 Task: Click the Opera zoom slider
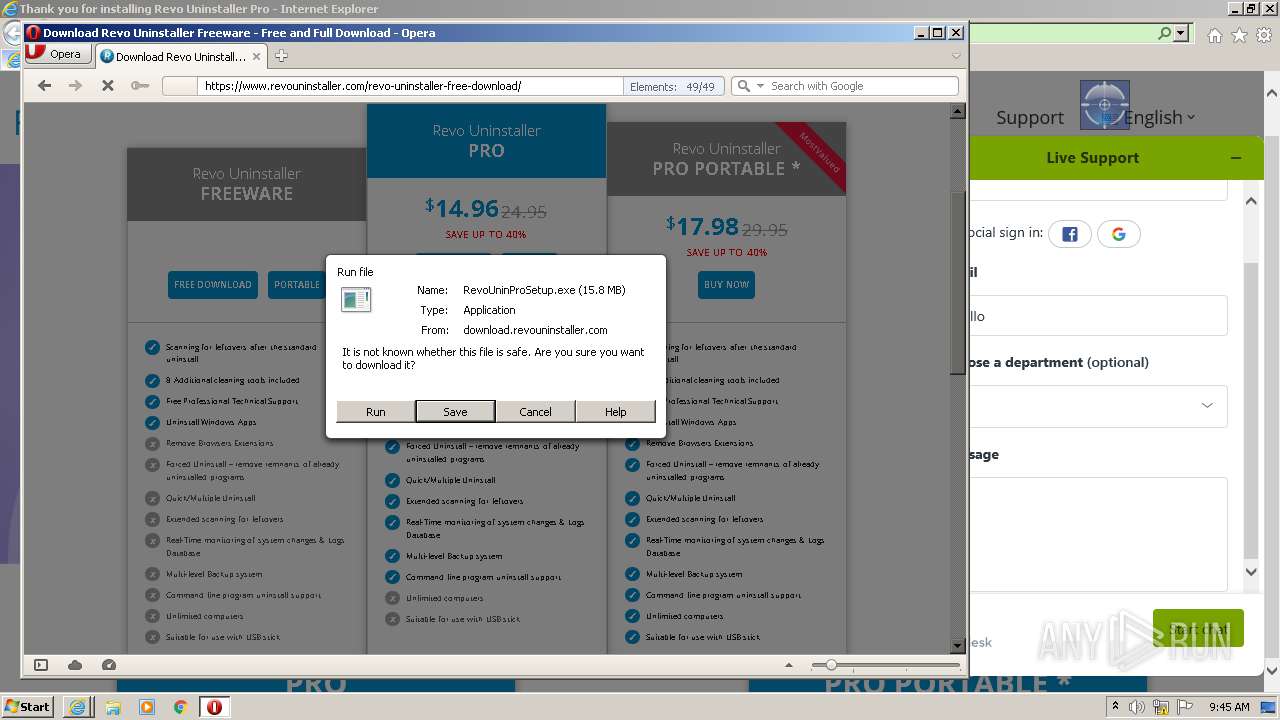[x=885, y=665]
